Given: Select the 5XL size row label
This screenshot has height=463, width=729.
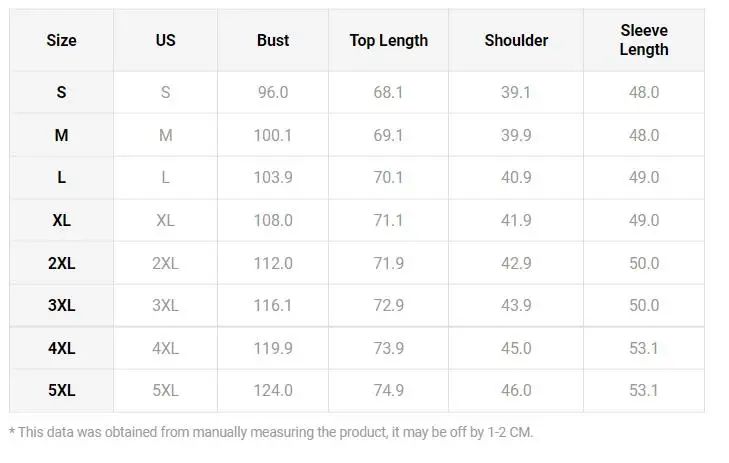Looking at the screenshot, I should click(61, 391).
